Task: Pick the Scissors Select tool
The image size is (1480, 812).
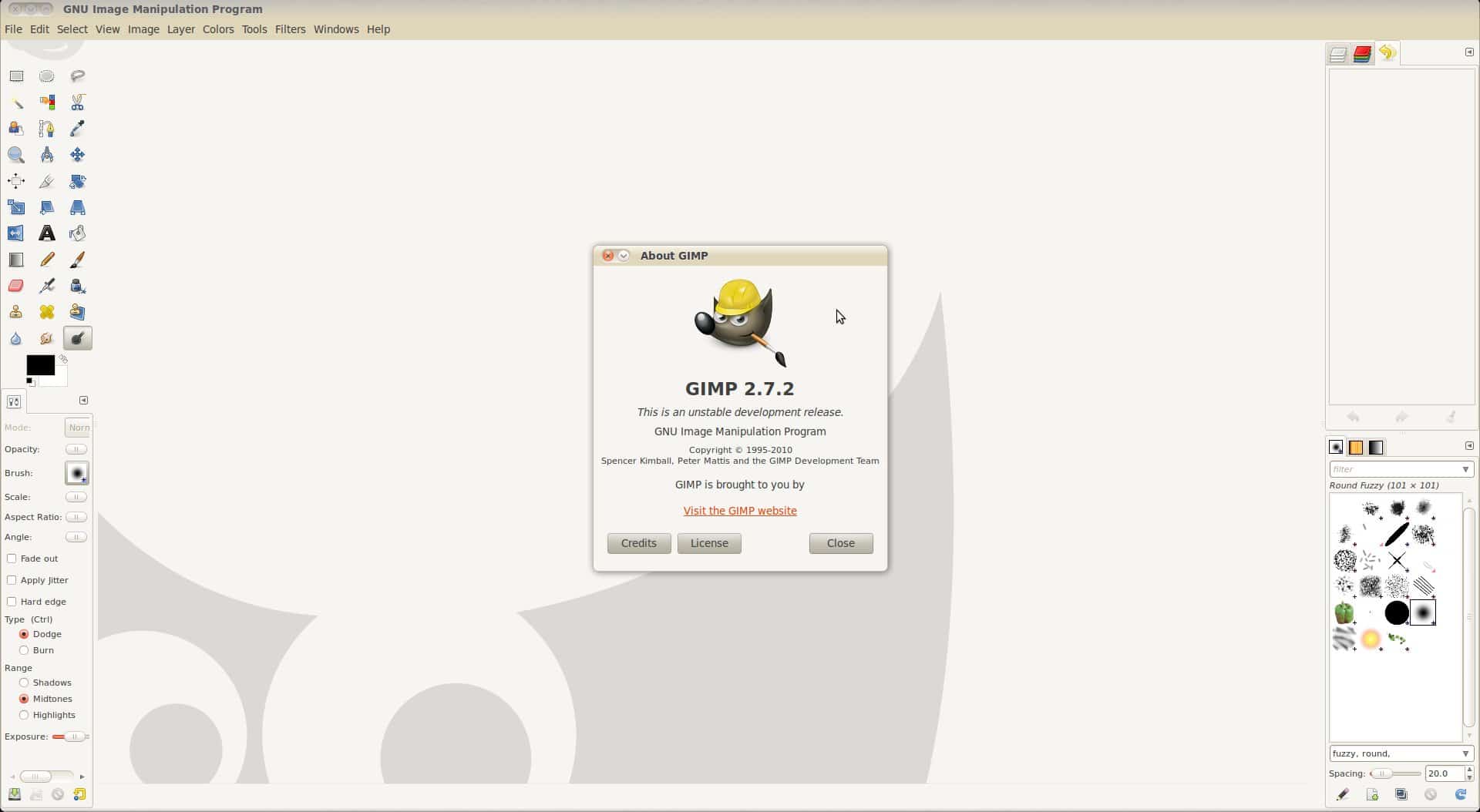Action: pyautogui.click(x=78, y=102)
